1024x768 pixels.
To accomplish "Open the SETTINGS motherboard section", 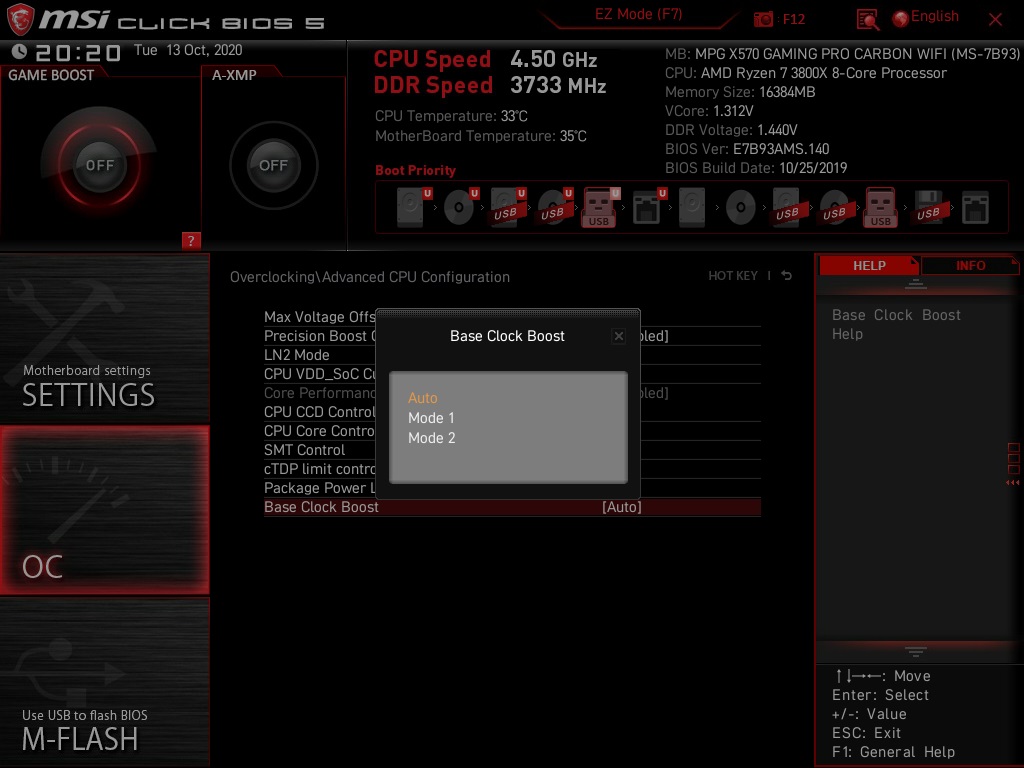I will 104,340.
